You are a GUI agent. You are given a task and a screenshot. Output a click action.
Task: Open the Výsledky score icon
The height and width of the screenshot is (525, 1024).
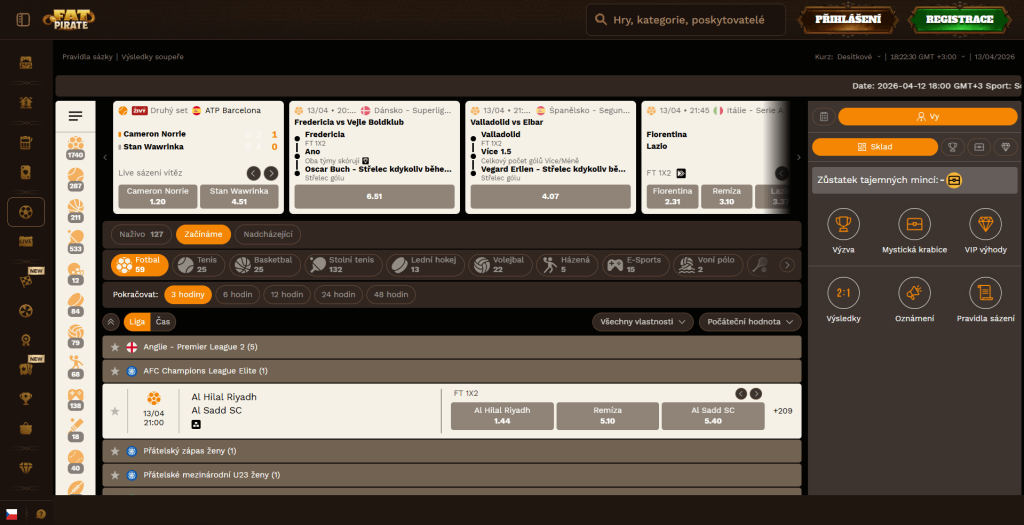point(843,293)
